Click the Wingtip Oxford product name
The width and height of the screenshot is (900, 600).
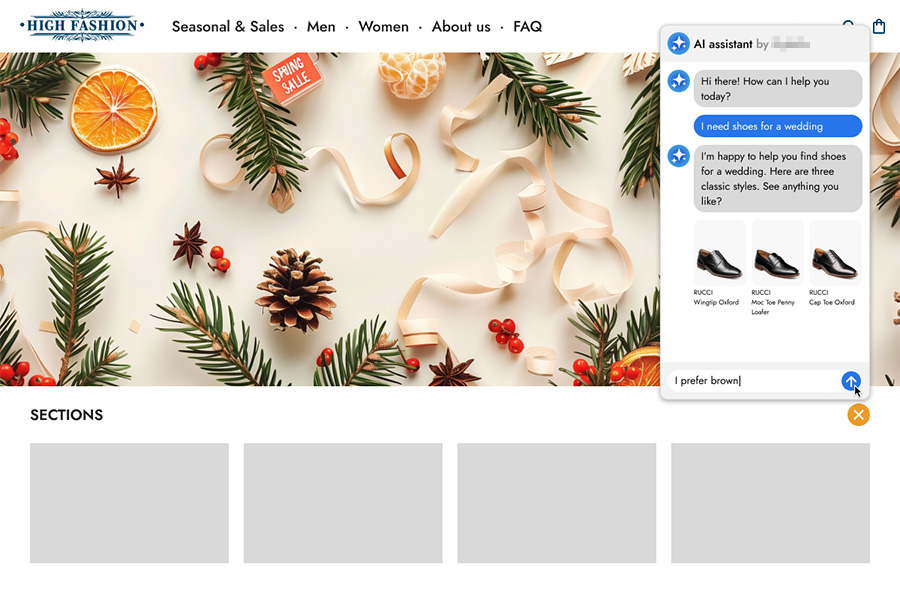tap(716, 302)
